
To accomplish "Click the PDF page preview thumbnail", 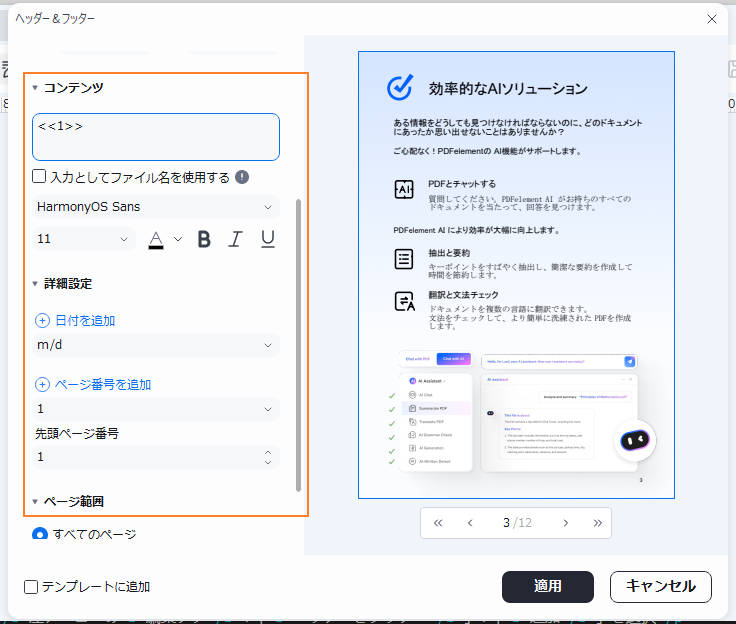I will [516, 275].
